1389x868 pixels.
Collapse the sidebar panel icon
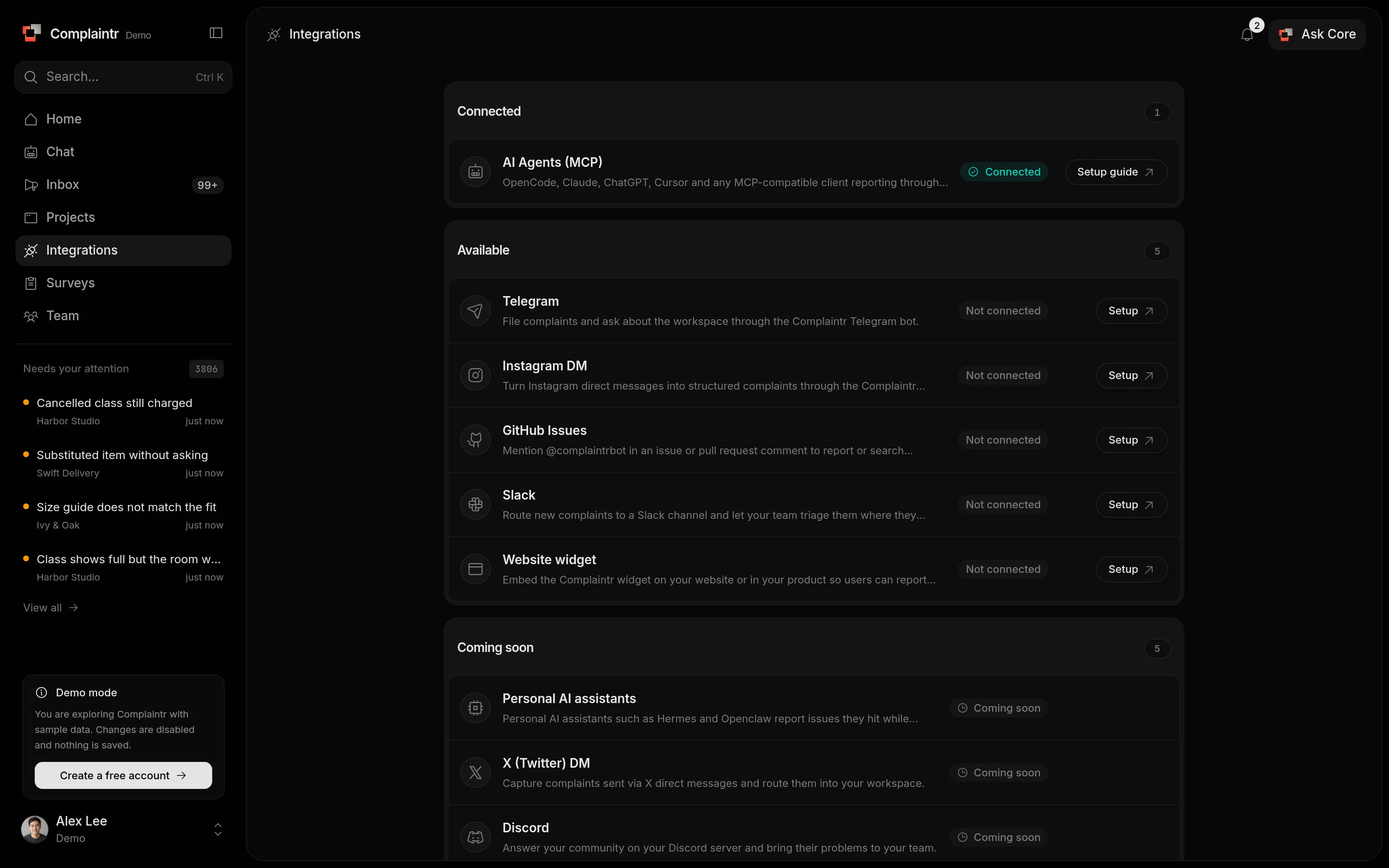click(x=216, y=33)
